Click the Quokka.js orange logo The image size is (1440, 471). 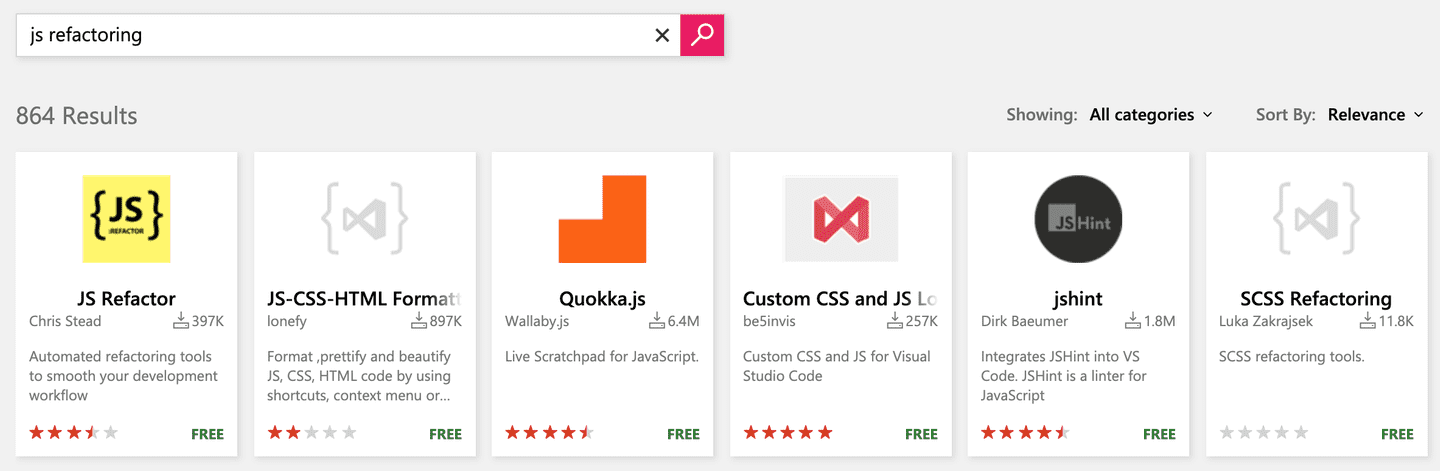(x=602, y=219)
